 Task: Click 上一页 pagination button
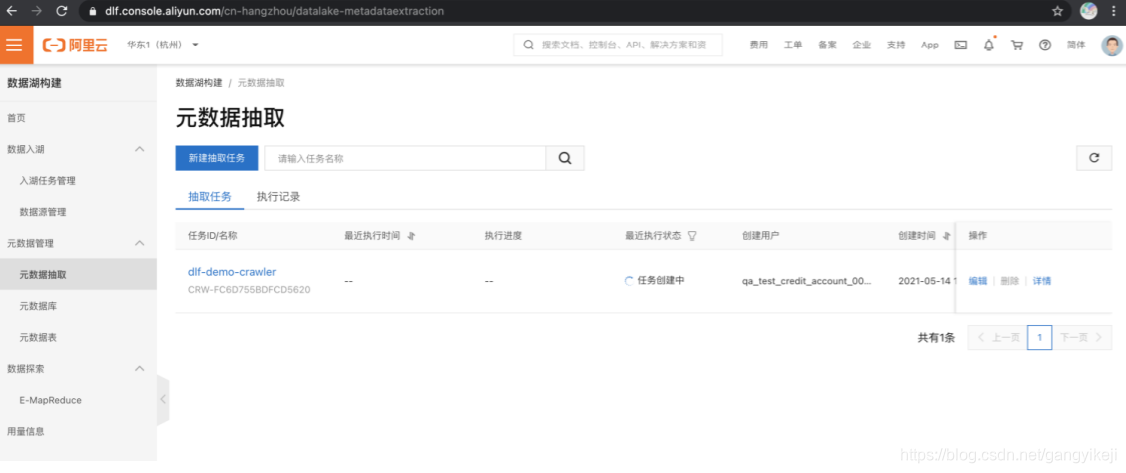click(997, 337)
